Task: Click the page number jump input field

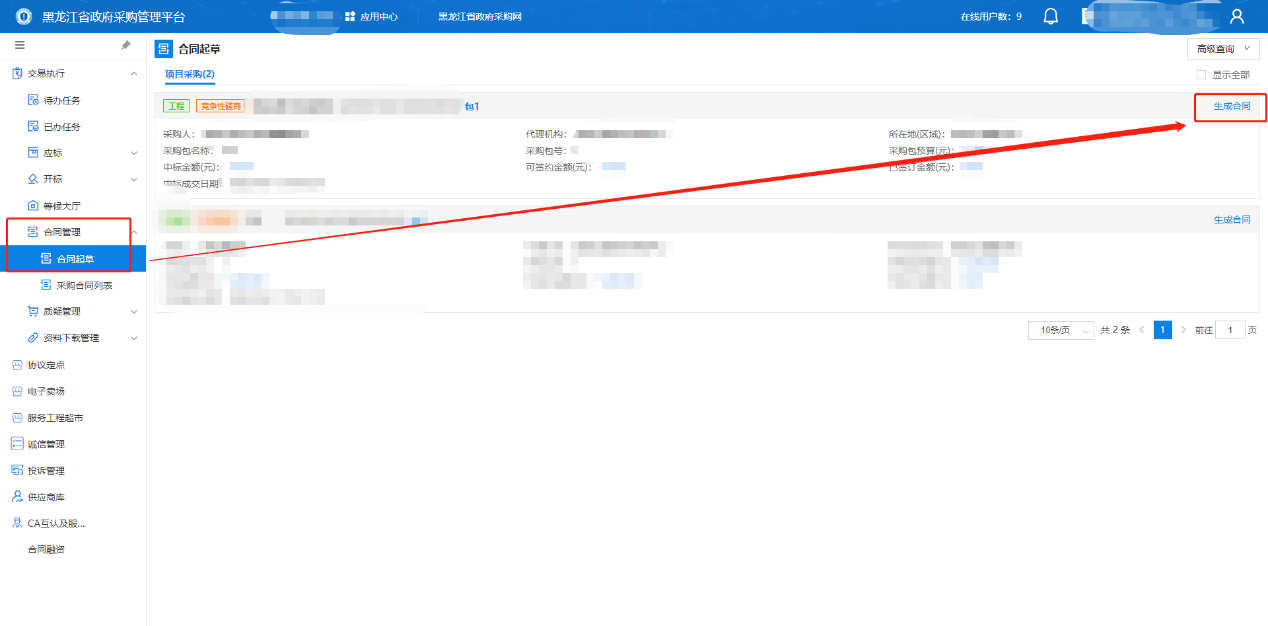Action: [x=1229, y=330]
